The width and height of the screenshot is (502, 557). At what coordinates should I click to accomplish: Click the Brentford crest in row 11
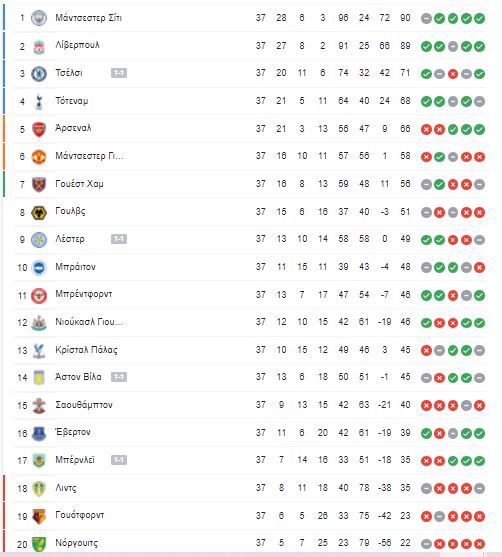click(39, 295)
